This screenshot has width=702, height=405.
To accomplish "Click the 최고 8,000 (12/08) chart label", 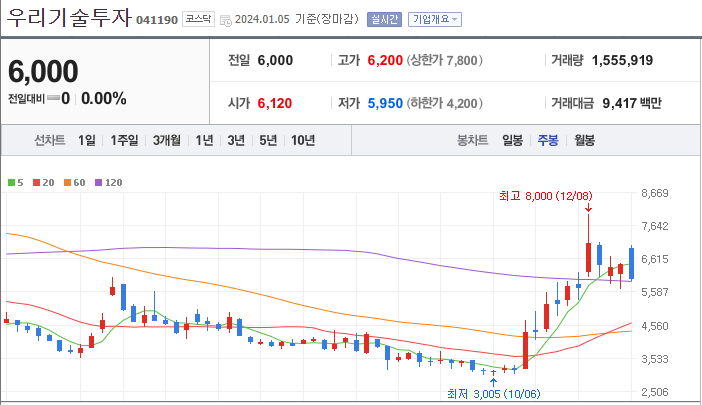I will [546, 196].
